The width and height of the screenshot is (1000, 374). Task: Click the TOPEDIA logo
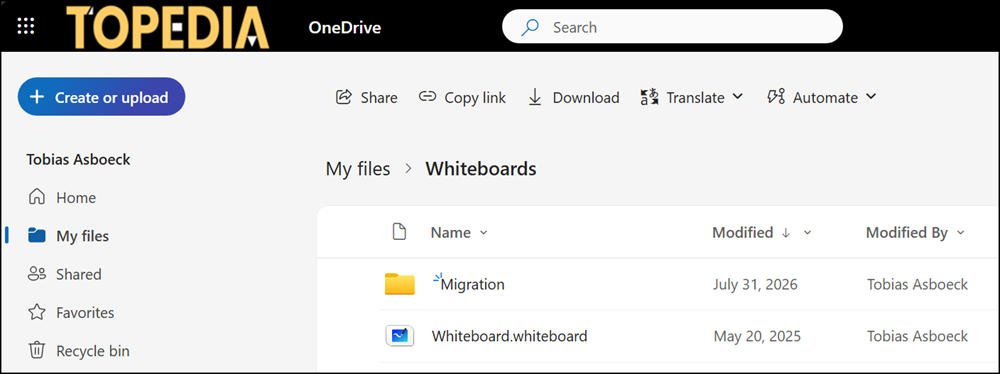[167, 27]
